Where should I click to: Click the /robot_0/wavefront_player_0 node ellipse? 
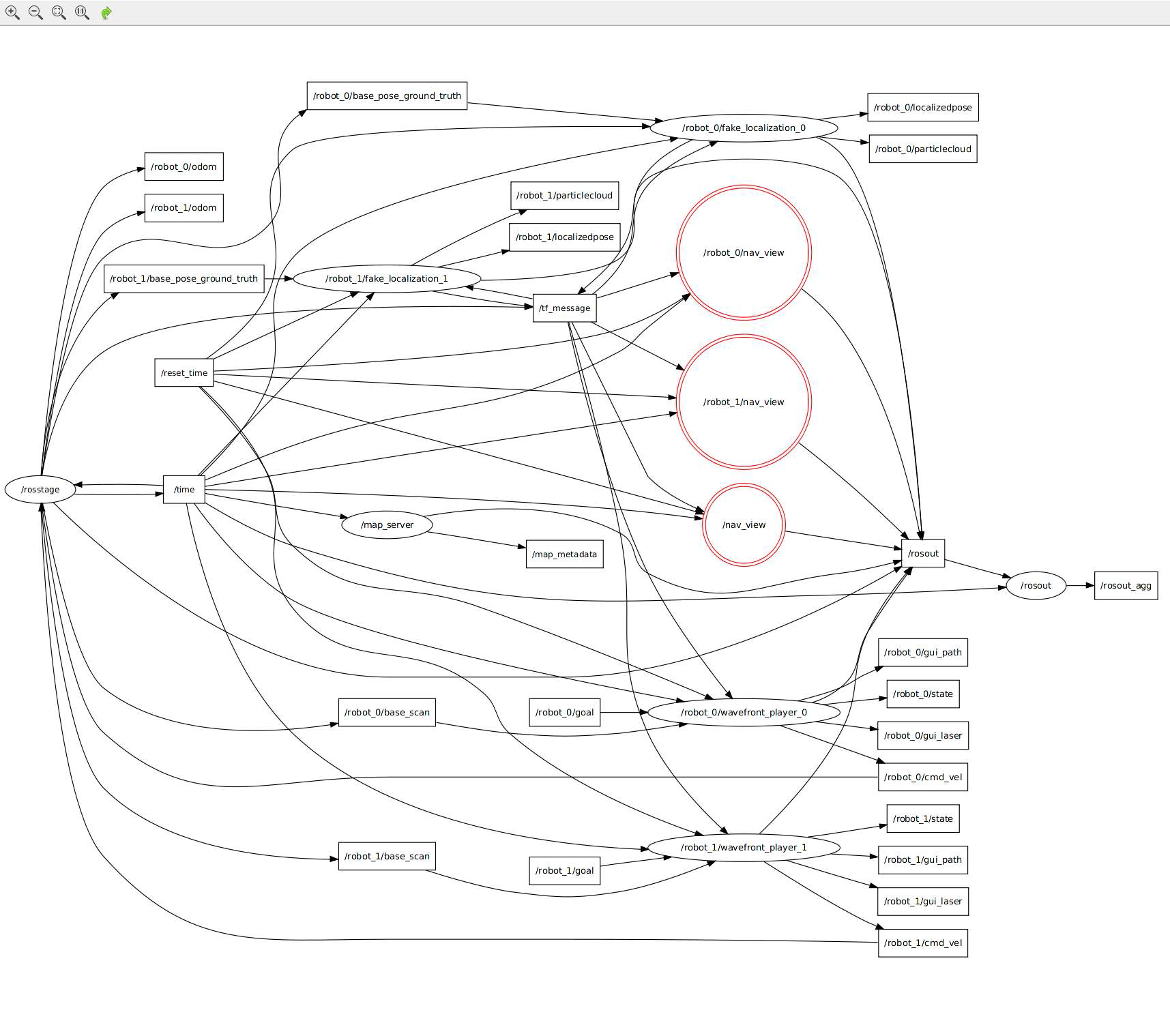click(744, 712)
